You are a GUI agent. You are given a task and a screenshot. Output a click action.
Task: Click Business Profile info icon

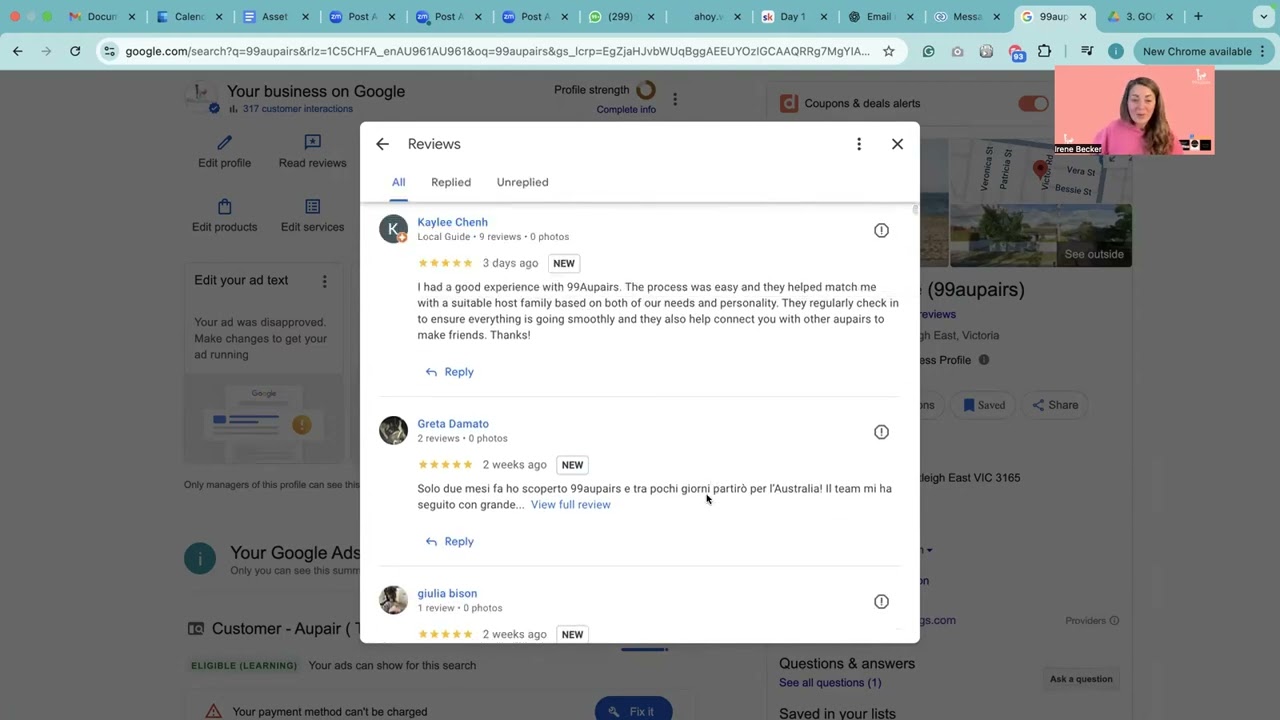(x=984, y=360)
